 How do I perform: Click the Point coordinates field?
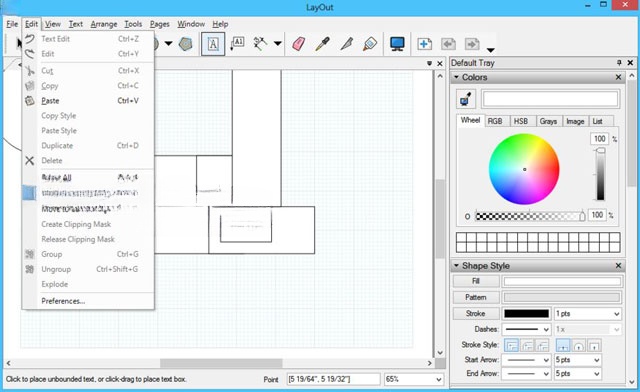click(333, 379)
